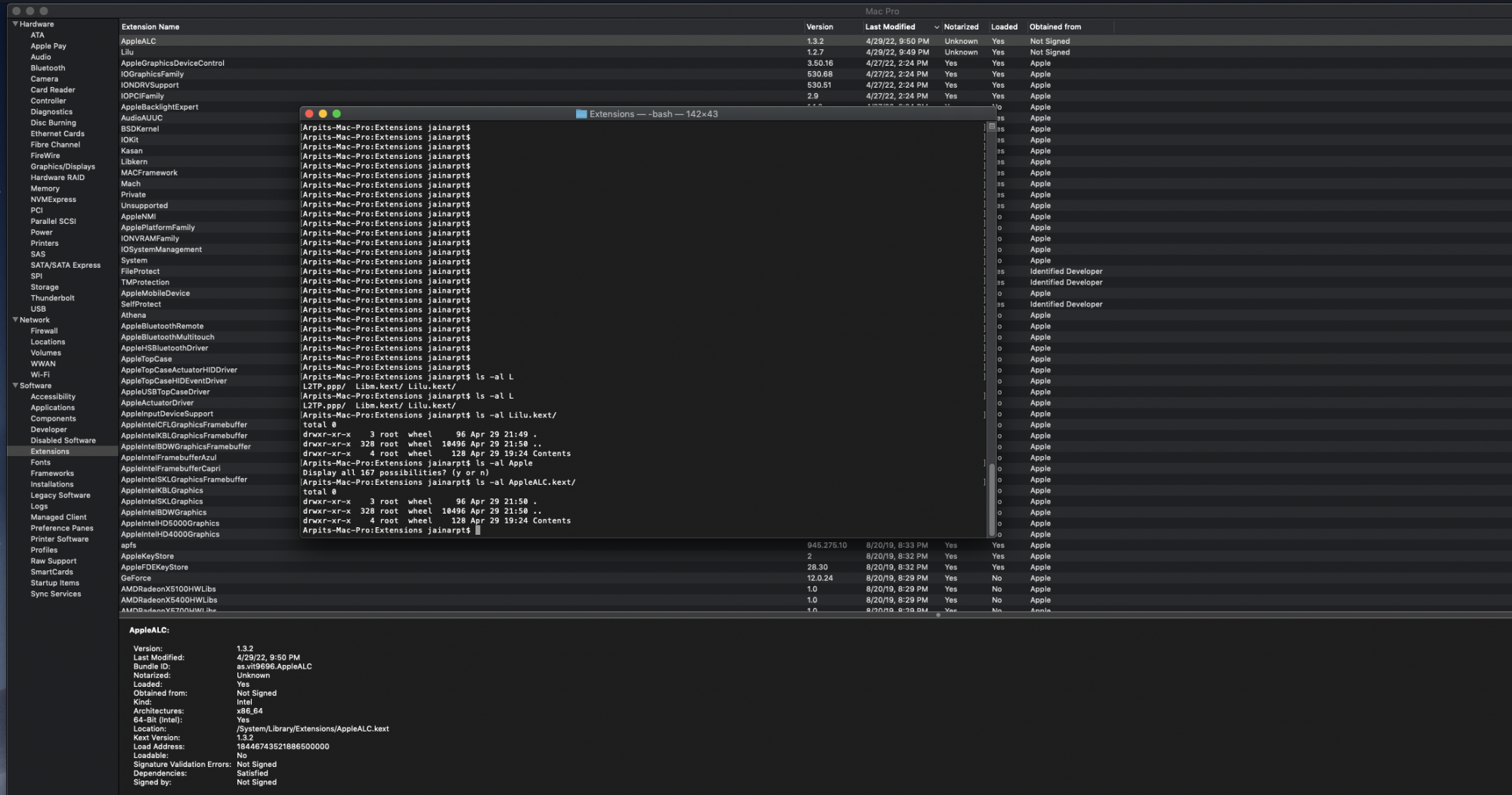Show Bluetooth hardware info in sidebar
This screenshot has height=795, width=1512.
coord(48,68)
